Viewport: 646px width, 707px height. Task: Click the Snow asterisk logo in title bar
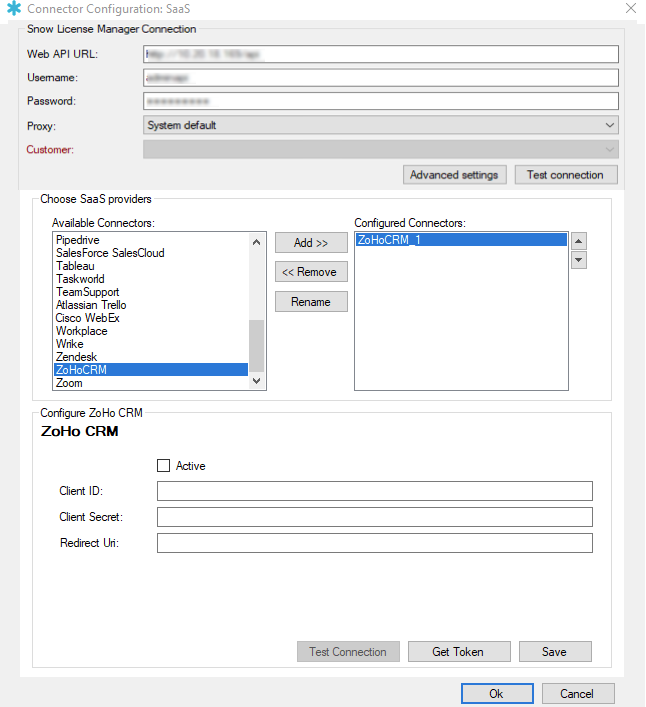(x=14, y=8)
